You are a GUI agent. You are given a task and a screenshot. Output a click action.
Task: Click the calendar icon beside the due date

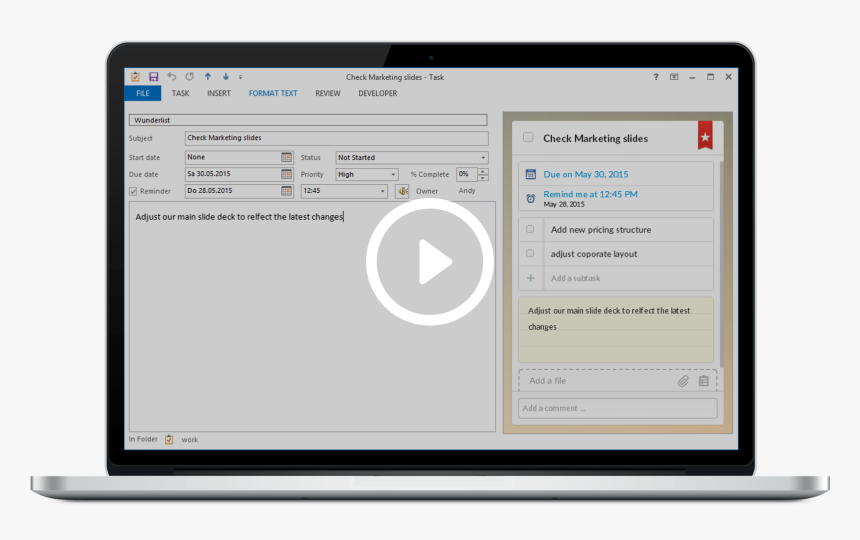[530, 174]
